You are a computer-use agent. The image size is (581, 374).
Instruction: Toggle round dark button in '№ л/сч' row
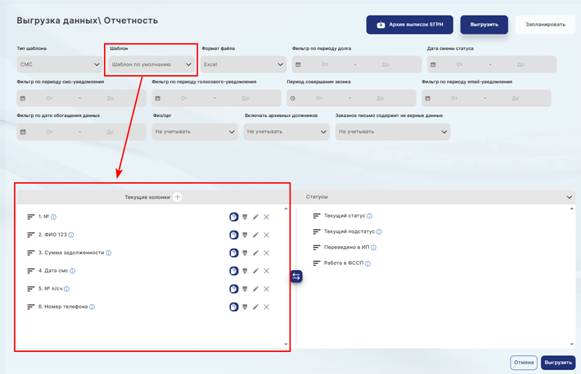click(234, 289)
